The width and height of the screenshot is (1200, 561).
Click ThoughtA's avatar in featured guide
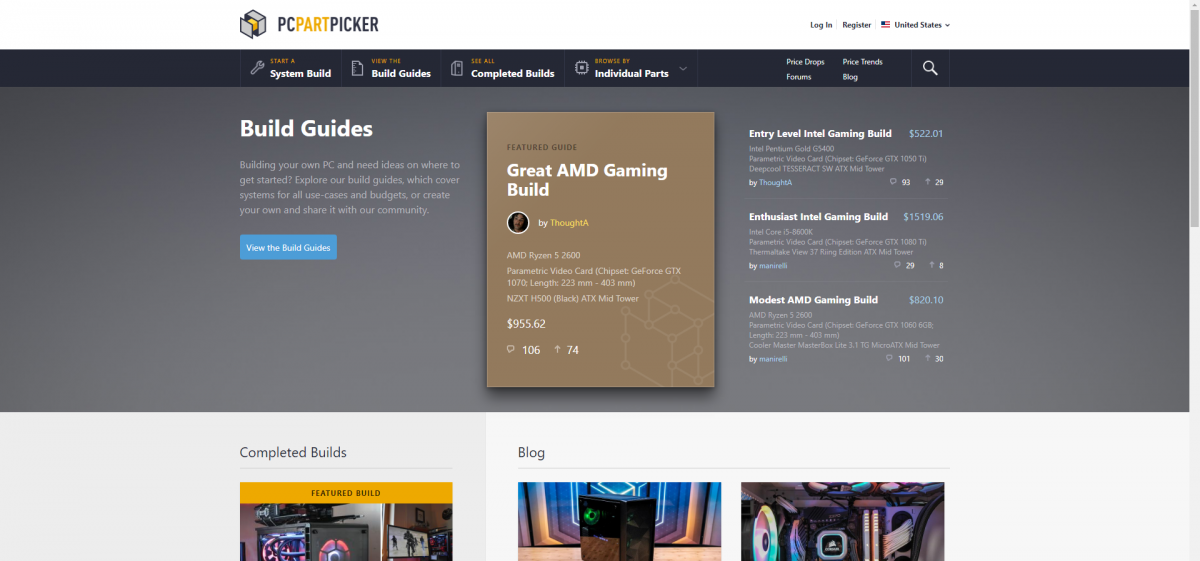tap(518, 222)
